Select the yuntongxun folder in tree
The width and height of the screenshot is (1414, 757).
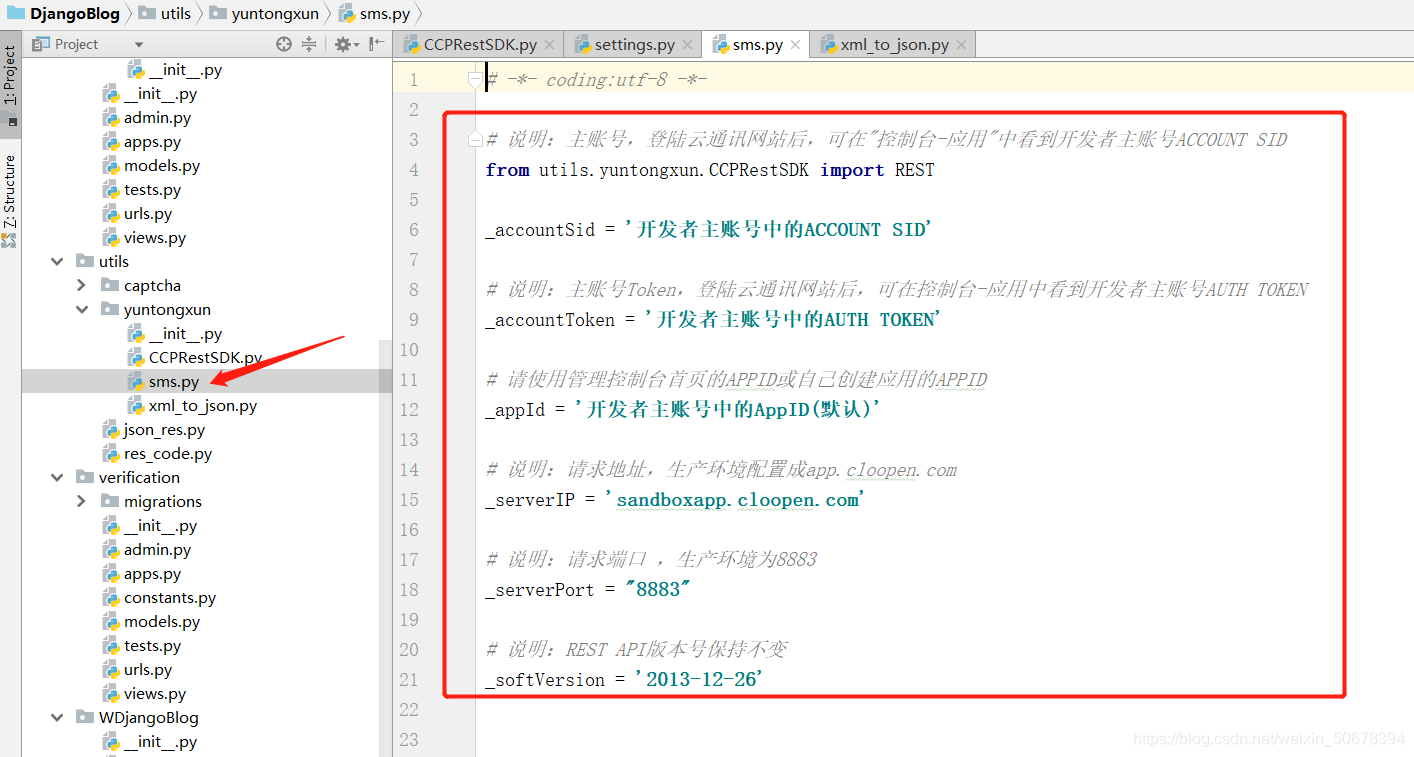click(x=167, y=309)
